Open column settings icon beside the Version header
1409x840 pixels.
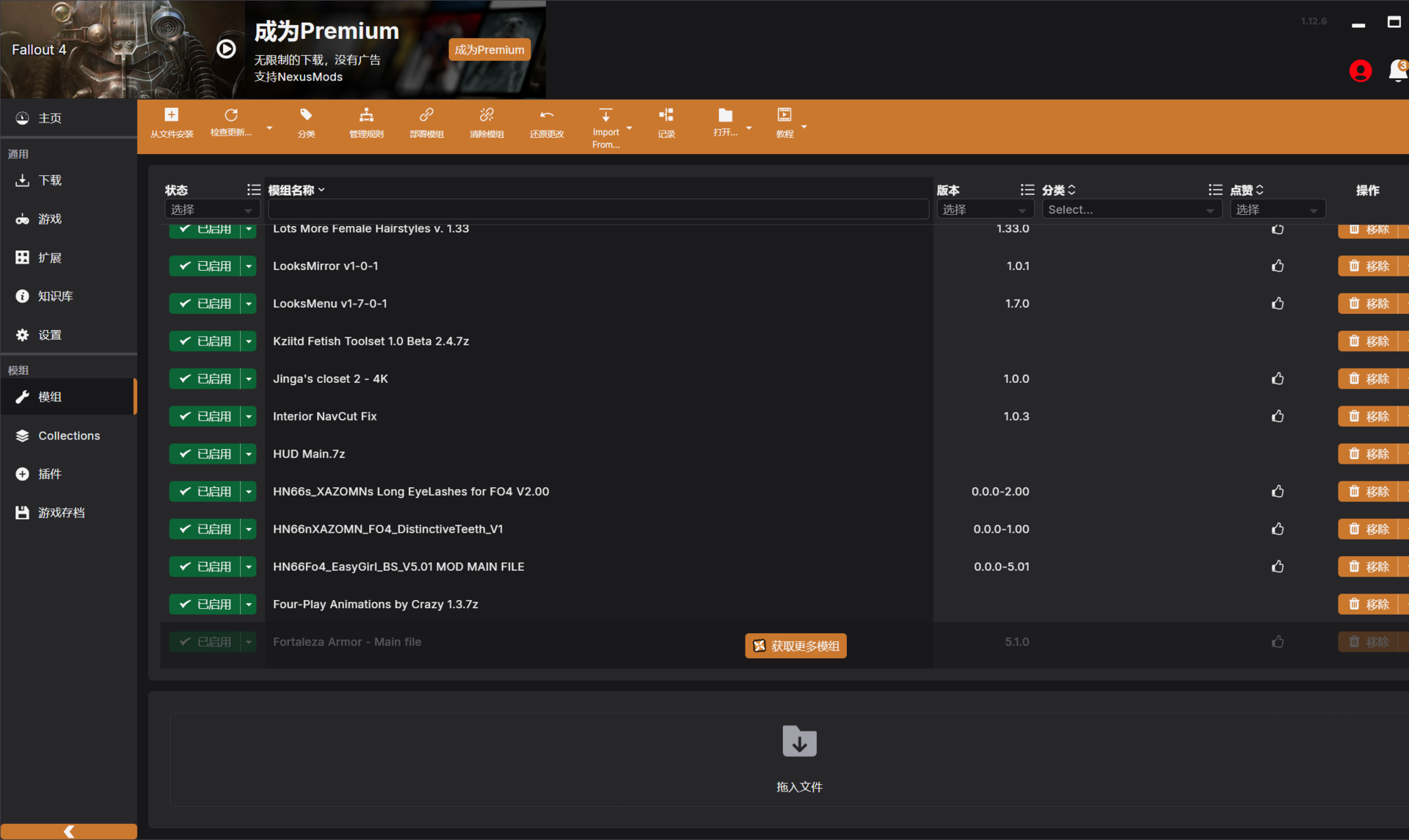coord(1027,190)
